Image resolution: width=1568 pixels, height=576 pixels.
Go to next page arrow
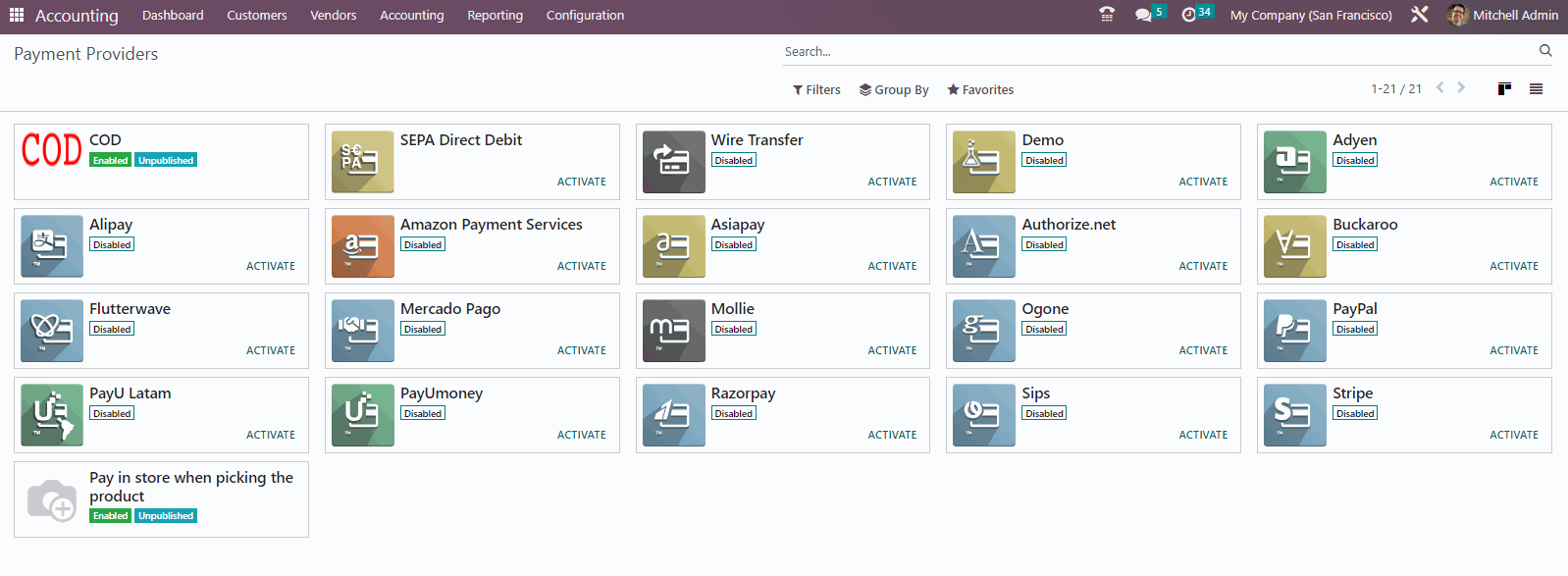[x=1461, y=87]
